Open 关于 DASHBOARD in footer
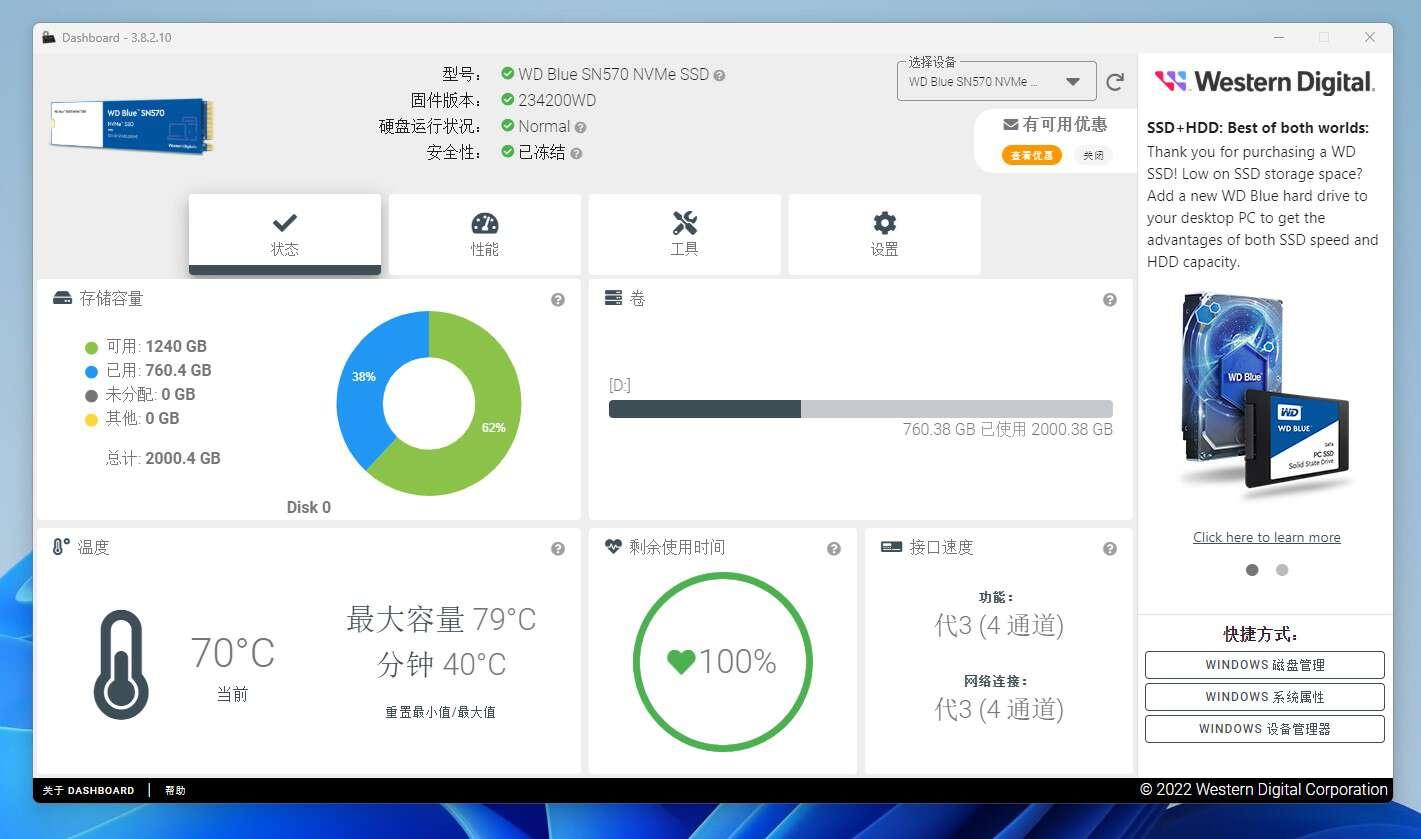Viewport: 1421px width, 839px height. 88,790
